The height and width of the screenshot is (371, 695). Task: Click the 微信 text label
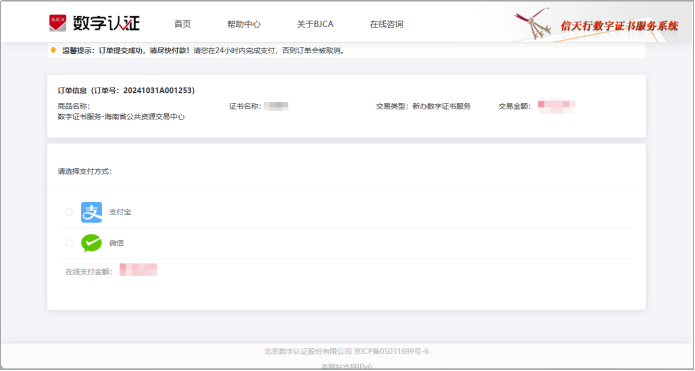(117, 243)
